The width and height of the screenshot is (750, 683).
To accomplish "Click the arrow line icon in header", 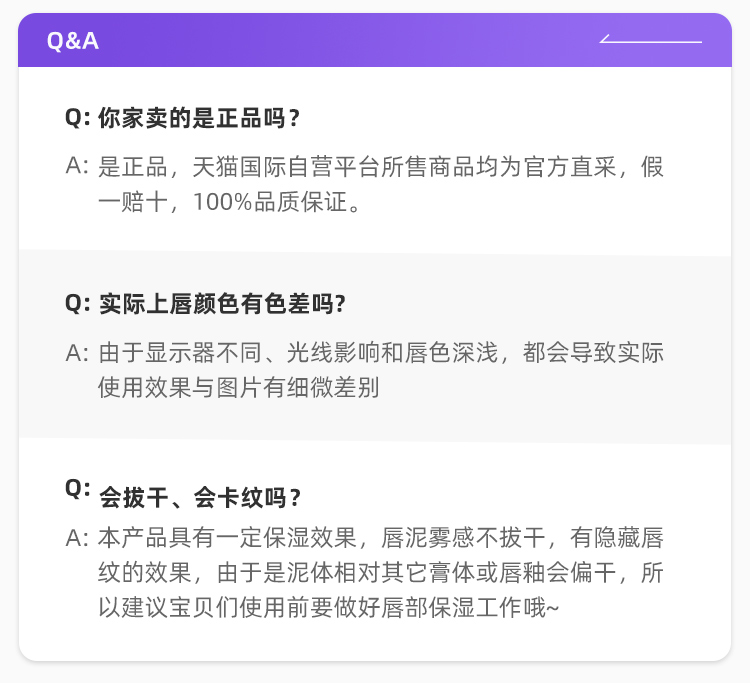I will point(651,39).
